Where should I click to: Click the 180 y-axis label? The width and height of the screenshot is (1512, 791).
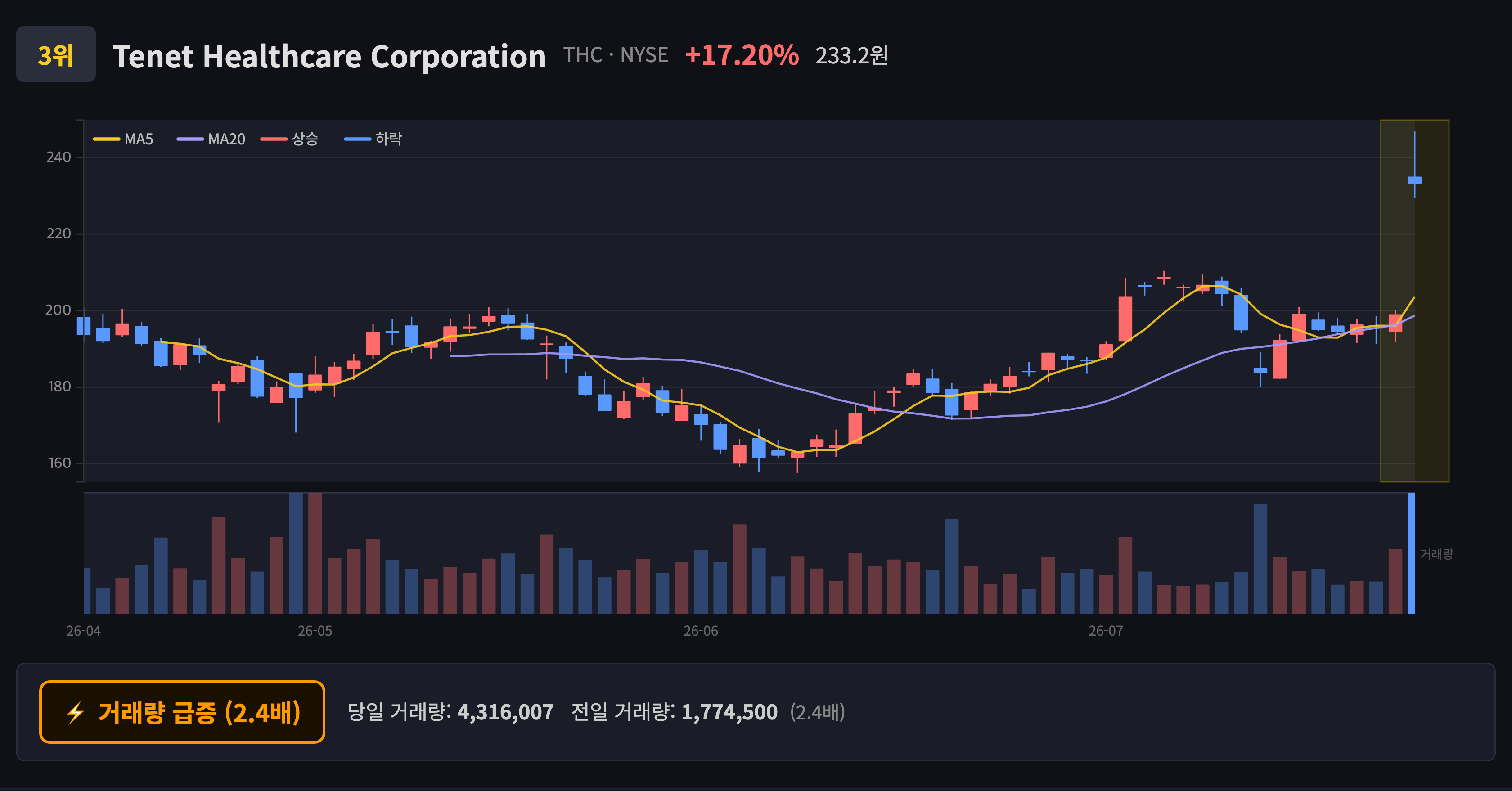58,387
